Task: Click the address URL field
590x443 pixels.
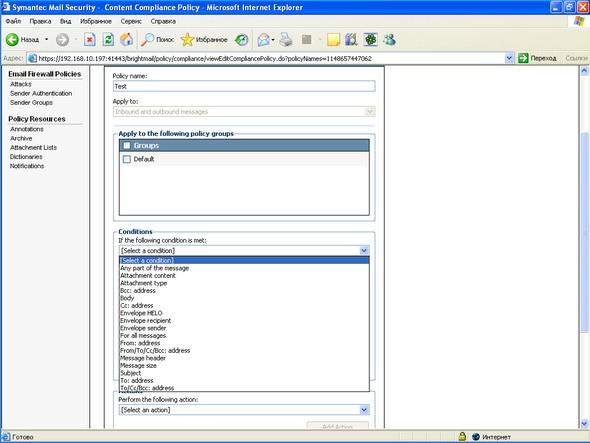Action: (270, 58)
